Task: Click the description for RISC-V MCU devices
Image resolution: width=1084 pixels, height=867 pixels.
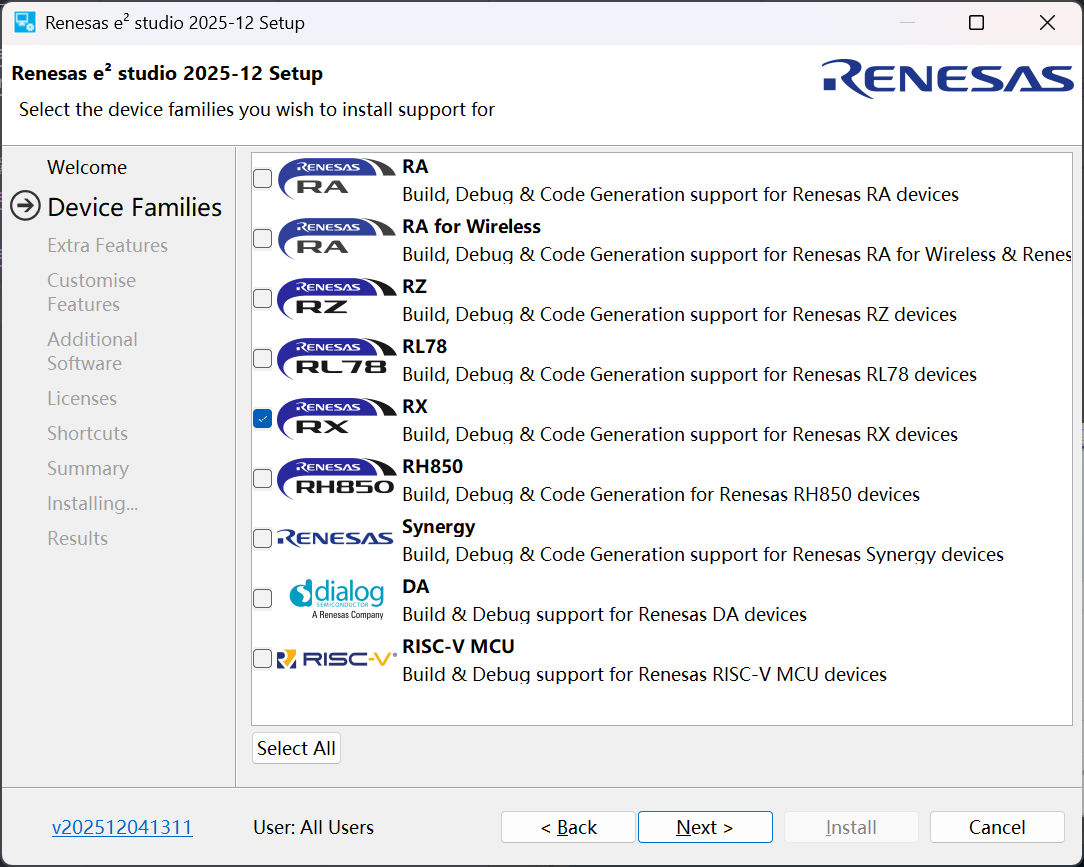Action: pyautogui.click(x=644, y=675)
